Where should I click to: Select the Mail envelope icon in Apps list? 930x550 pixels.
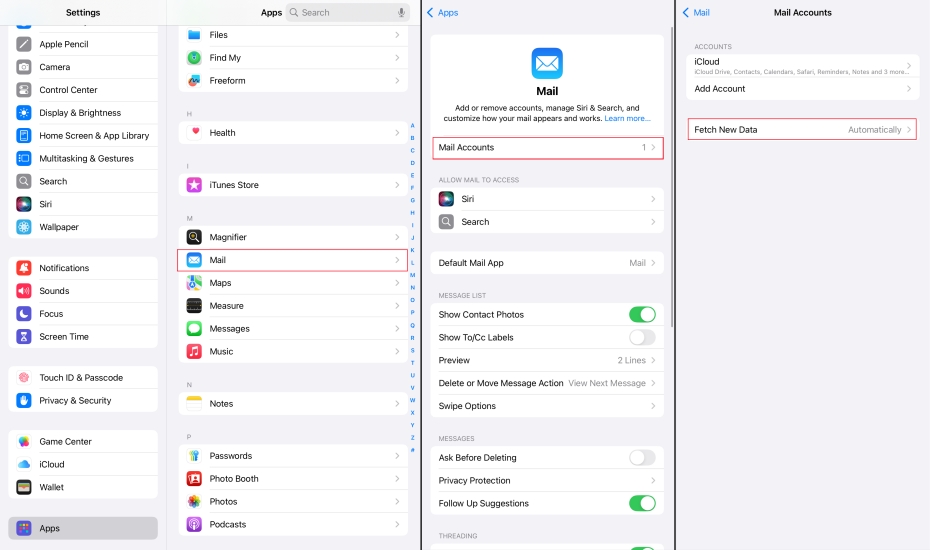(194, 260)
